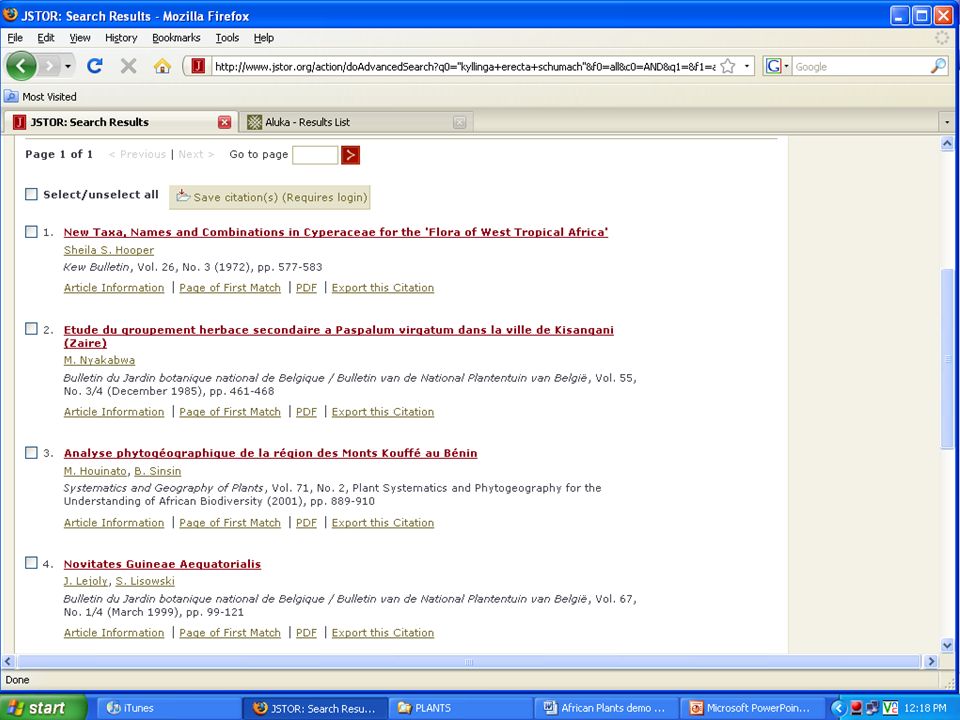Open the Bookmarks menu
The image size is (960, 720).
point(176,38)
